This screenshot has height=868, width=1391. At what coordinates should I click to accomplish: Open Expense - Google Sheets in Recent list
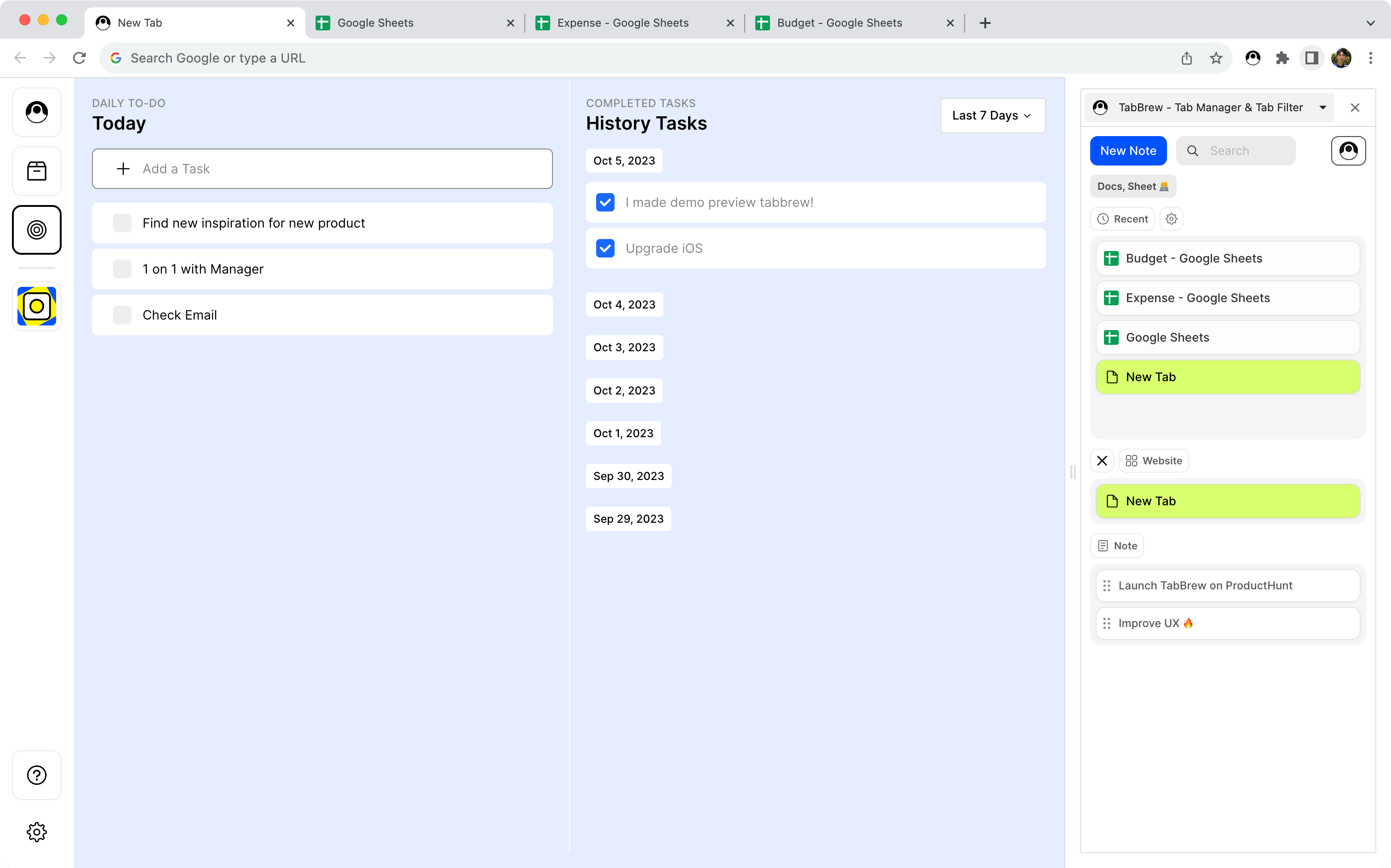point(1227,298)
